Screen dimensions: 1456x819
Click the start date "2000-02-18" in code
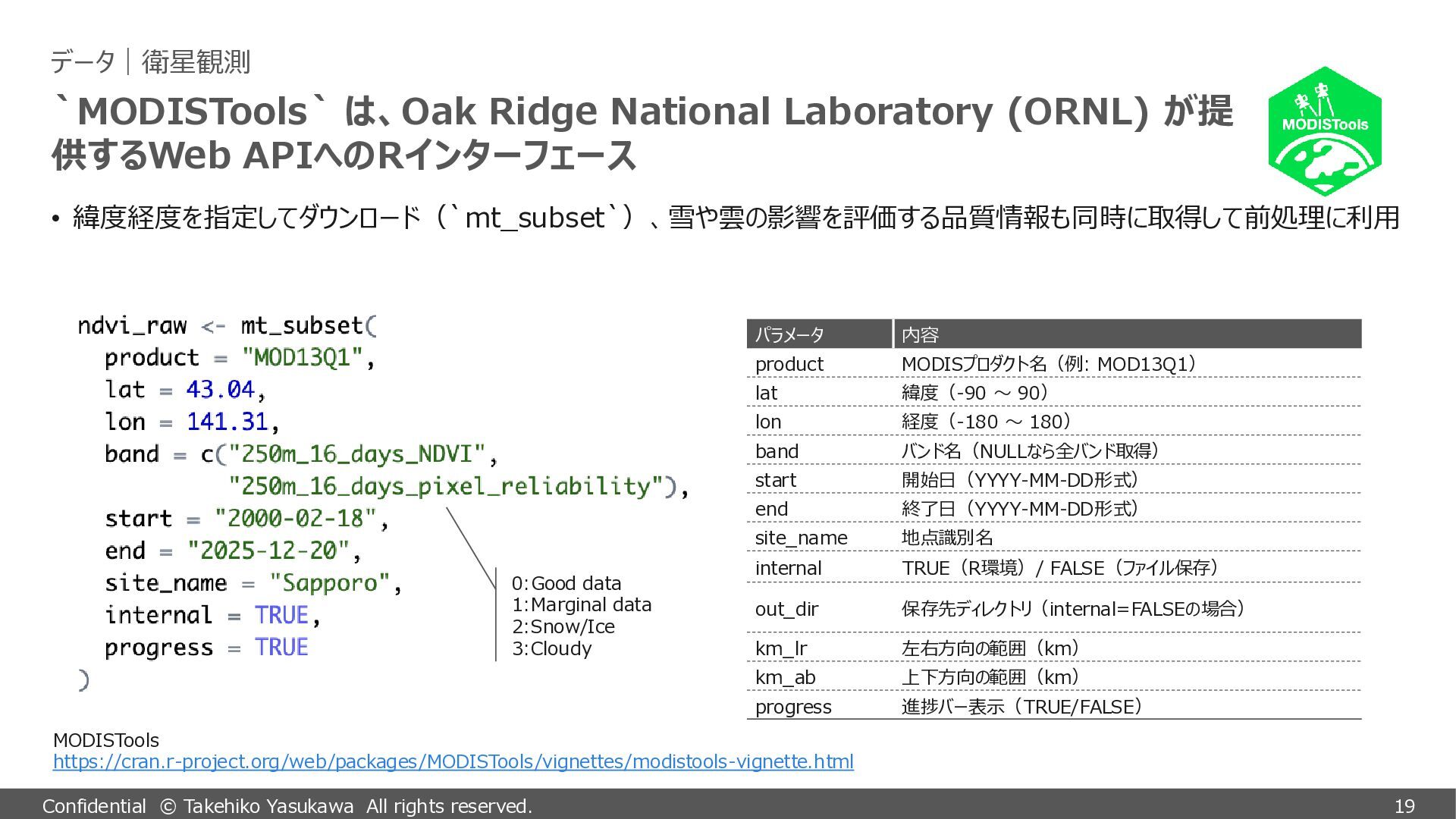[295, 519]
